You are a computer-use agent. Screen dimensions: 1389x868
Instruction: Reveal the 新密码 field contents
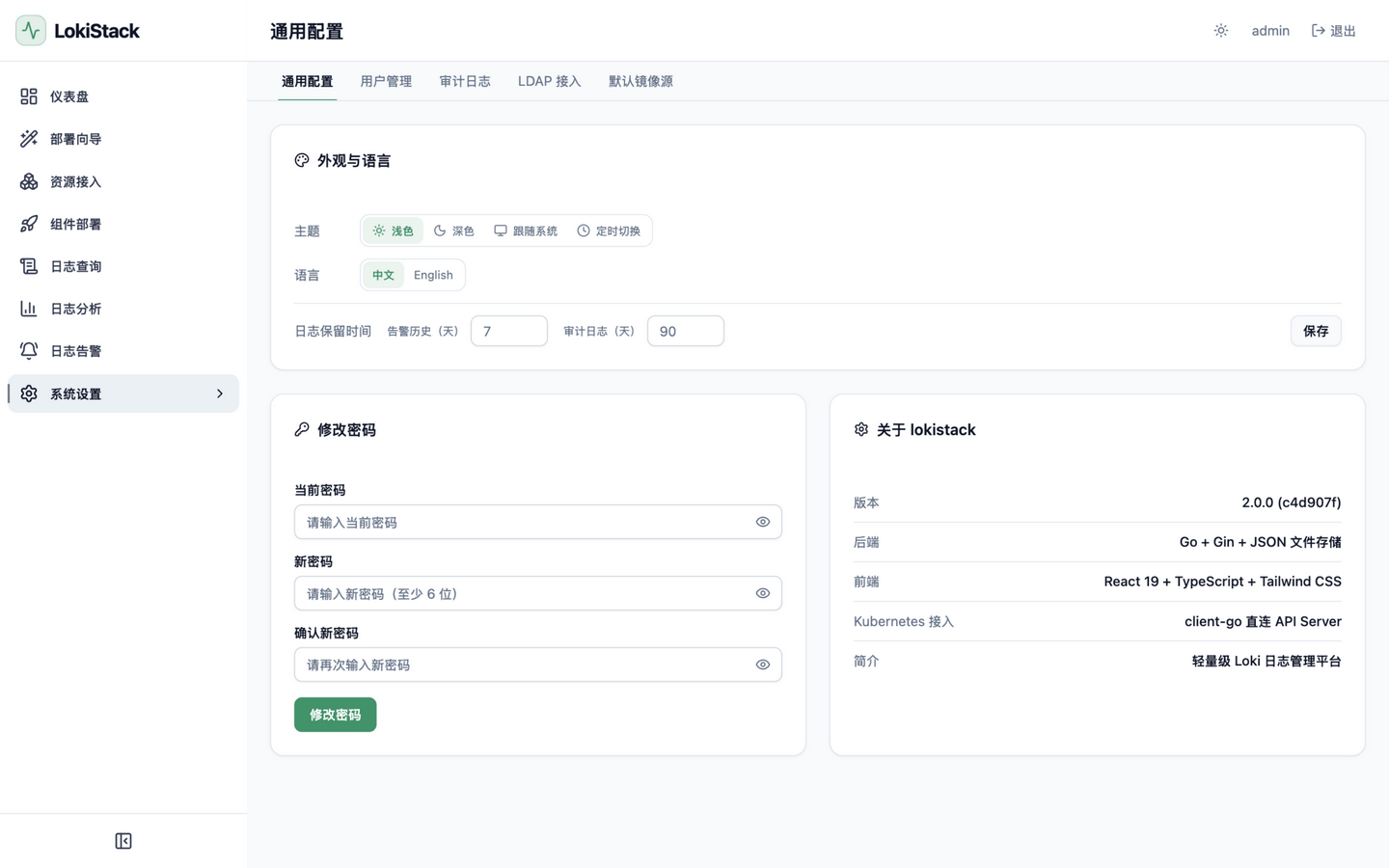point(763,593)
